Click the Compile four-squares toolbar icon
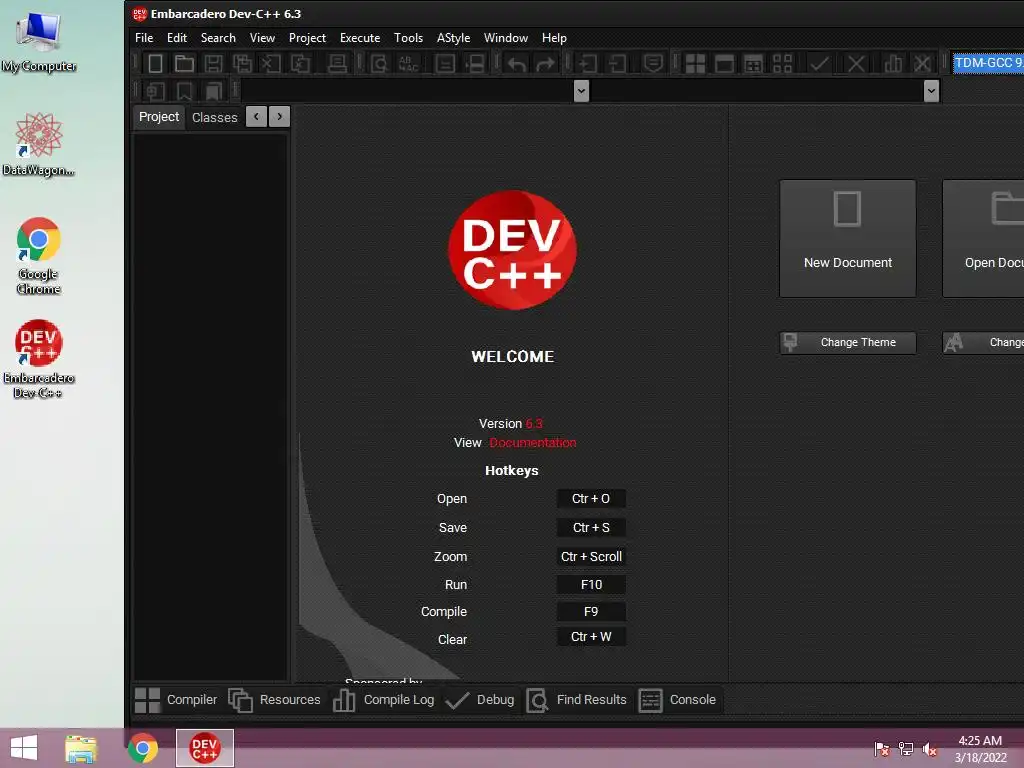Screen dimensions: 1024x768 pos(696,63)
